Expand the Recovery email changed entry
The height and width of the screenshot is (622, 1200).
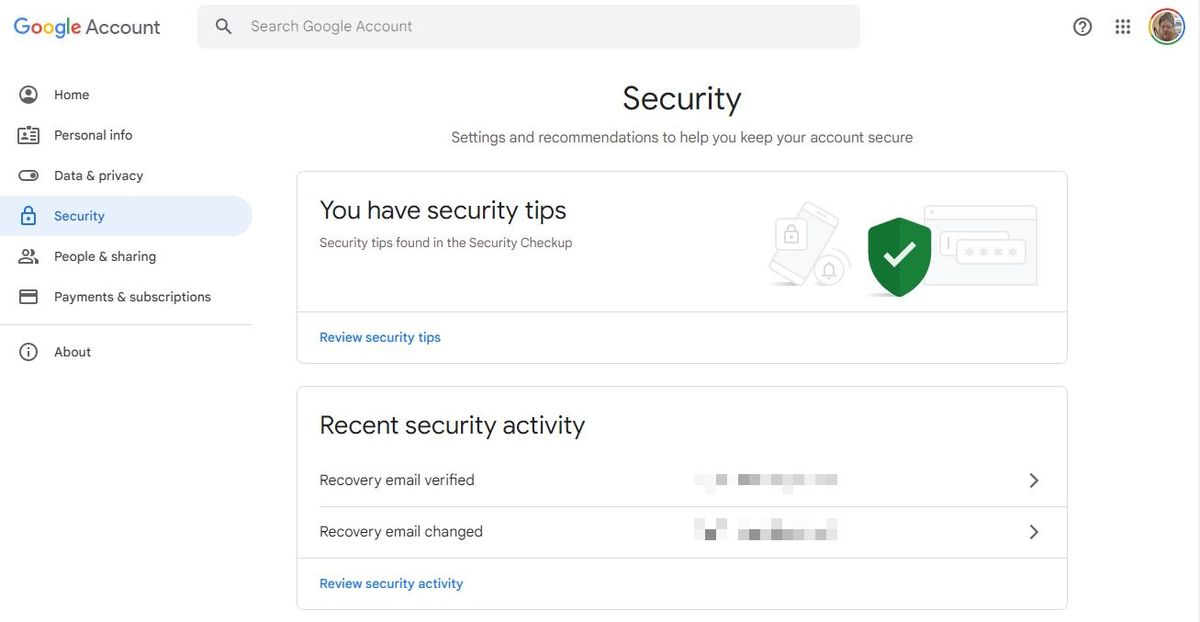(x=1034, y=531)
